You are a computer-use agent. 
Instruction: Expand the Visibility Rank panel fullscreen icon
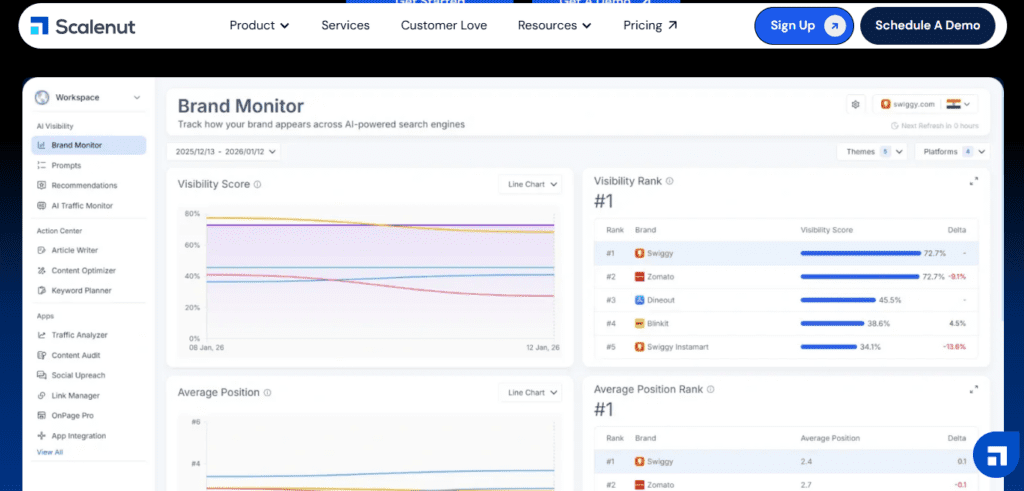click(974, 181)
